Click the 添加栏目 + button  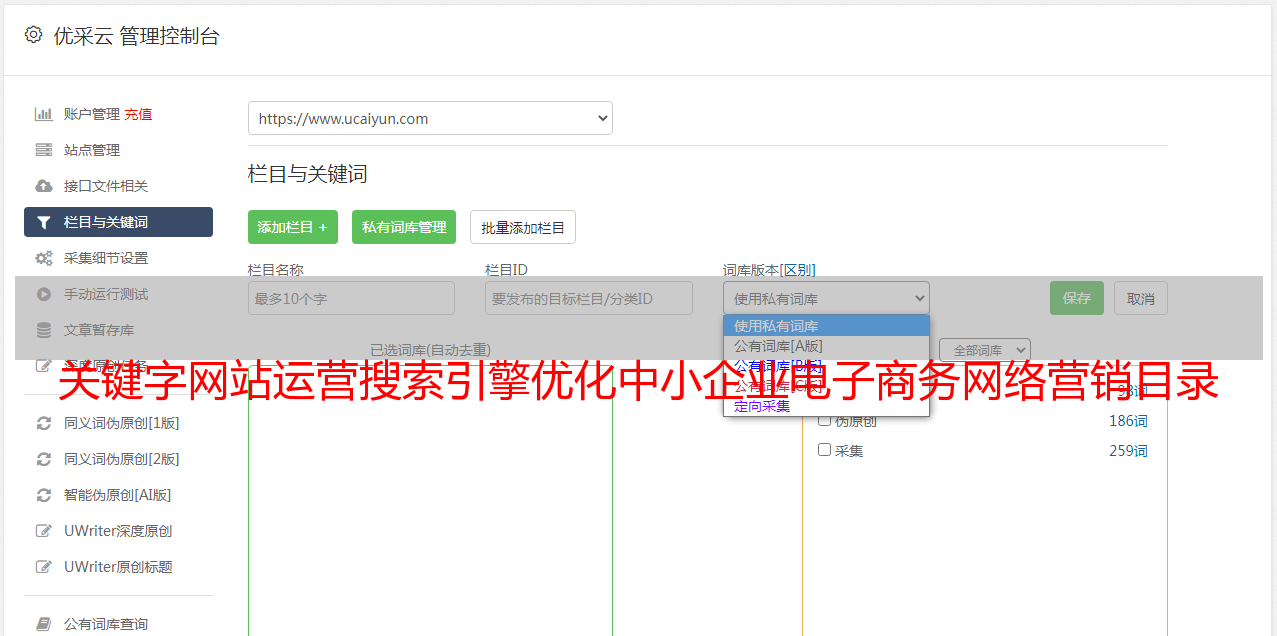point(293,227)
